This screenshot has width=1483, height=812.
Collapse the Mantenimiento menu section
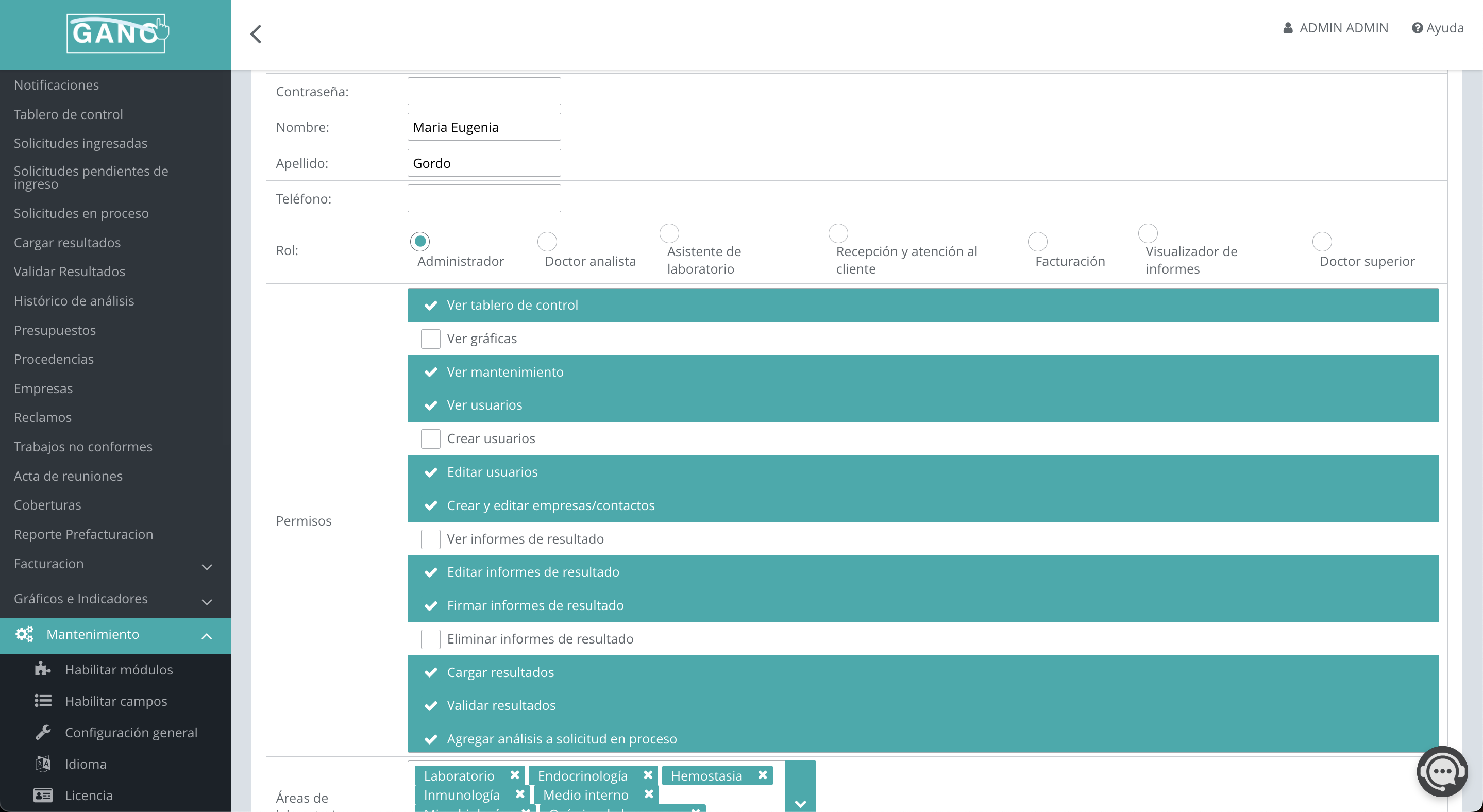207,635
